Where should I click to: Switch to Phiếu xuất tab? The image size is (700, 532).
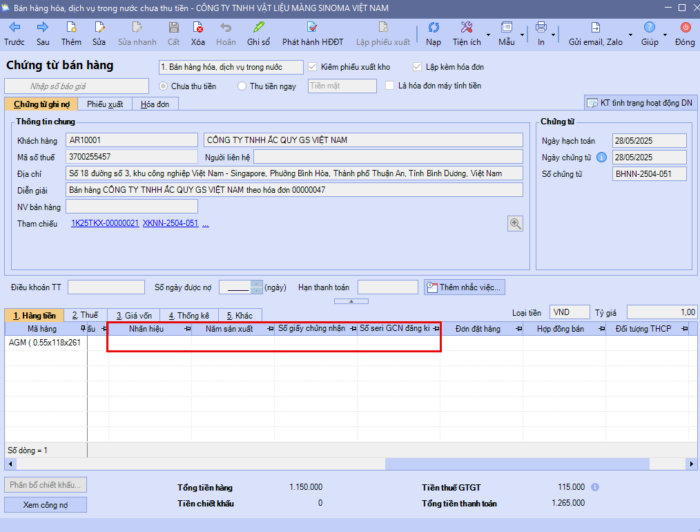point(105,104)
